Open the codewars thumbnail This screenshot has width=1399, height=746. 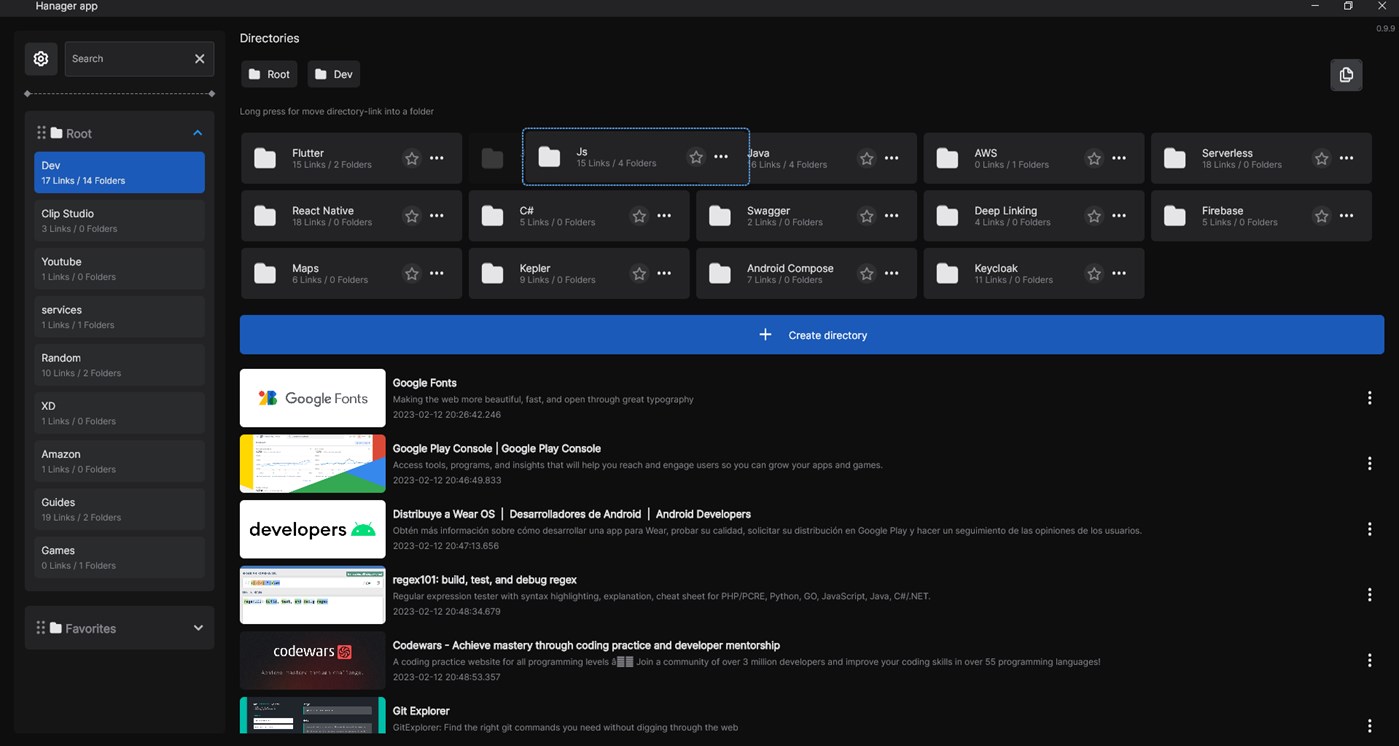pyautogui.click(x=312, y=660)
